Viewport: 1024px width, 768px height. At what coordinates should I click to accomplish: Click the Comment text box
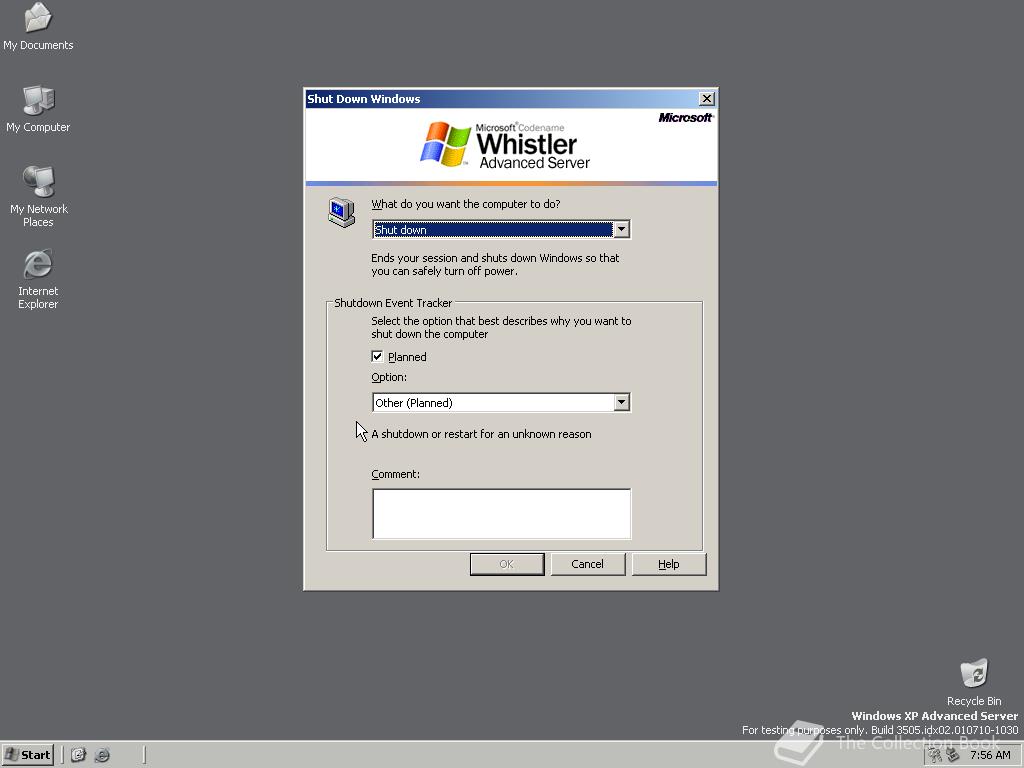(502, 514)
